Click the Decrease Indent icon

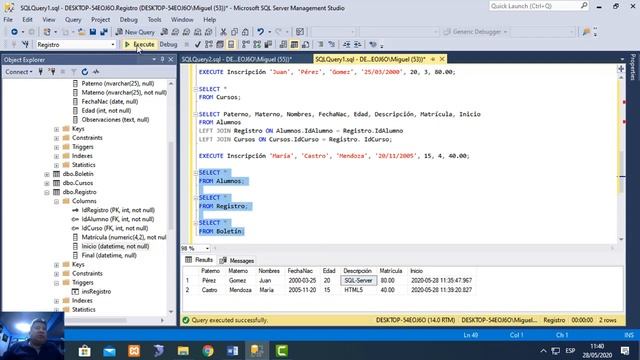click(347, 44)
